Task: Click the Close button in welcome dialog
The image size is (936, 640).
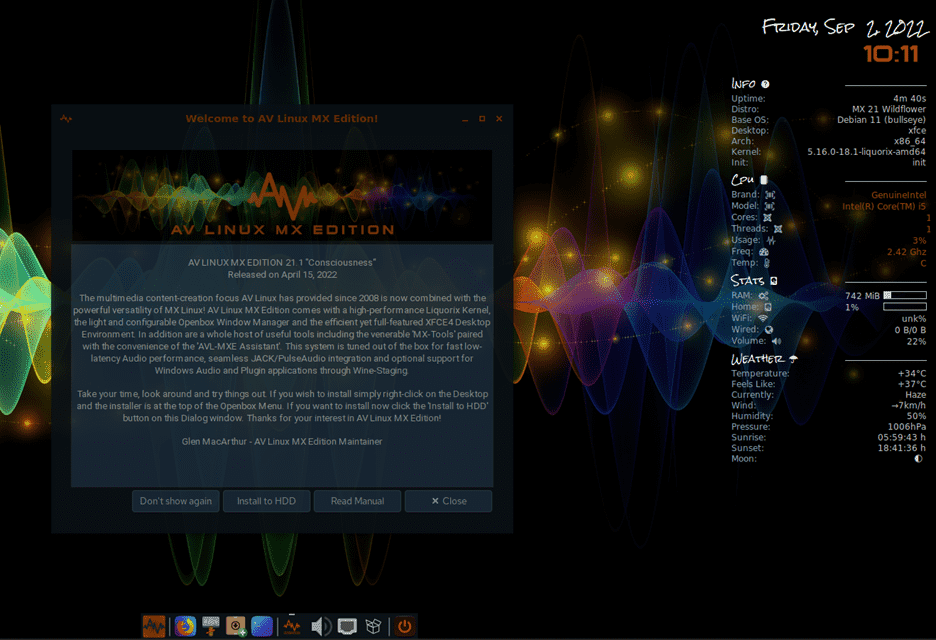Action: pyautogui.click(x=448, y=501)
